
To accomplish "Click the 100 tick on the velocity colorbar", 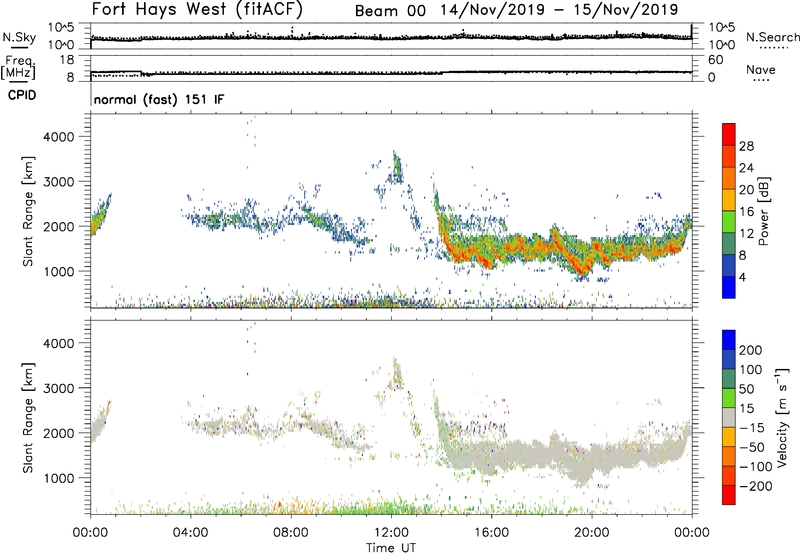I will (751, 369).
